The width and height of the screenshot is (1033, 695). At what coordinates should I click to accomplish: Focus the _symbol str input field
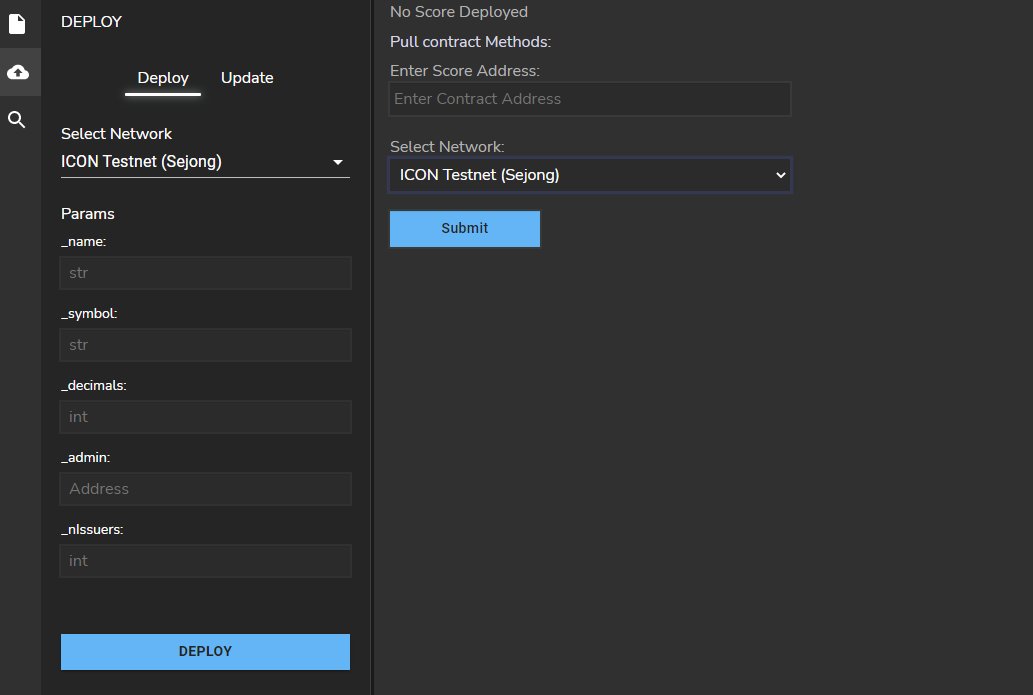coord(205,345)
